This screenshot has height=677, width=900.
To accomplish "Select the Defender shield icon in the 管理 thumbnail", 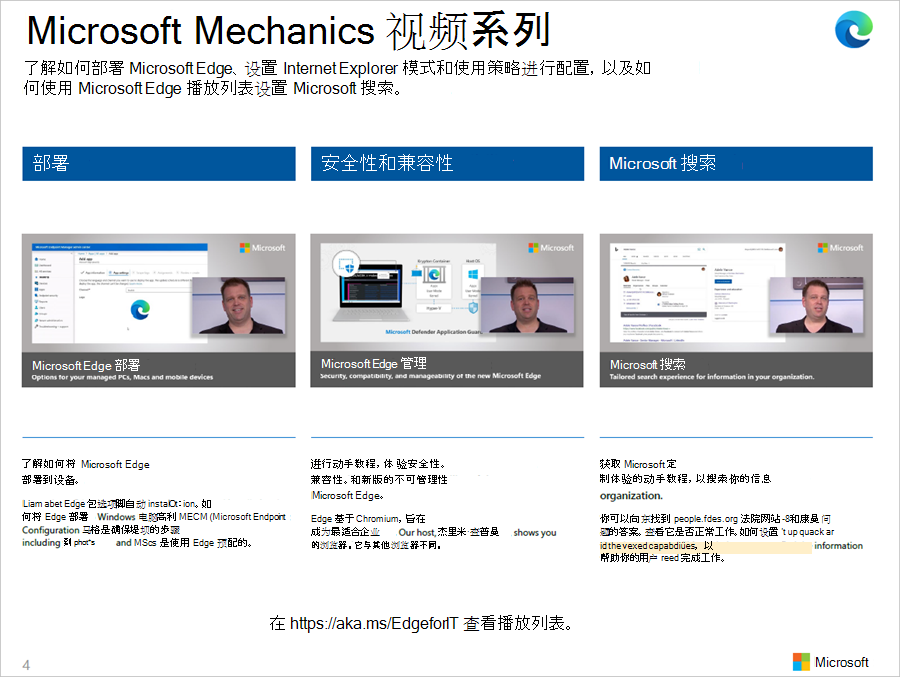I will coord(349,267).
